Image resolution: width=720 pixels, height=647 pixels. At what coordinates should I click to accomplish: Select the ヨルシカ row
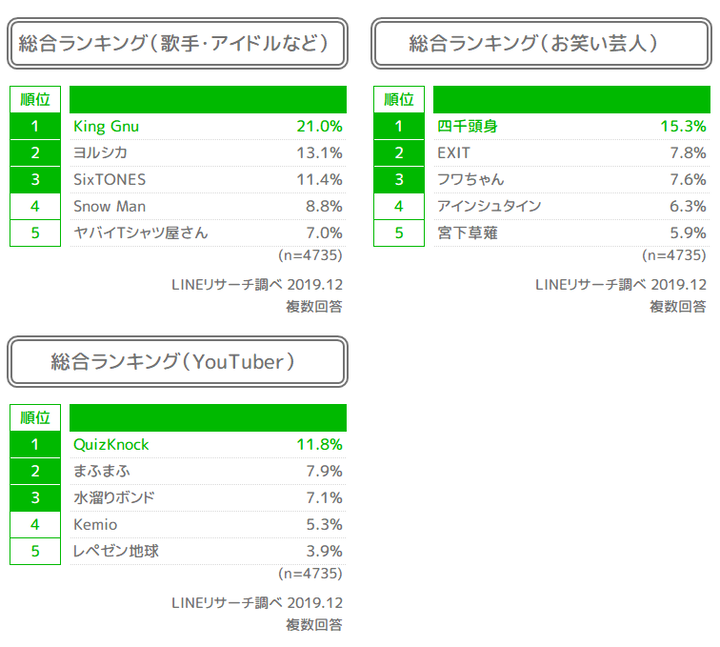100,153
